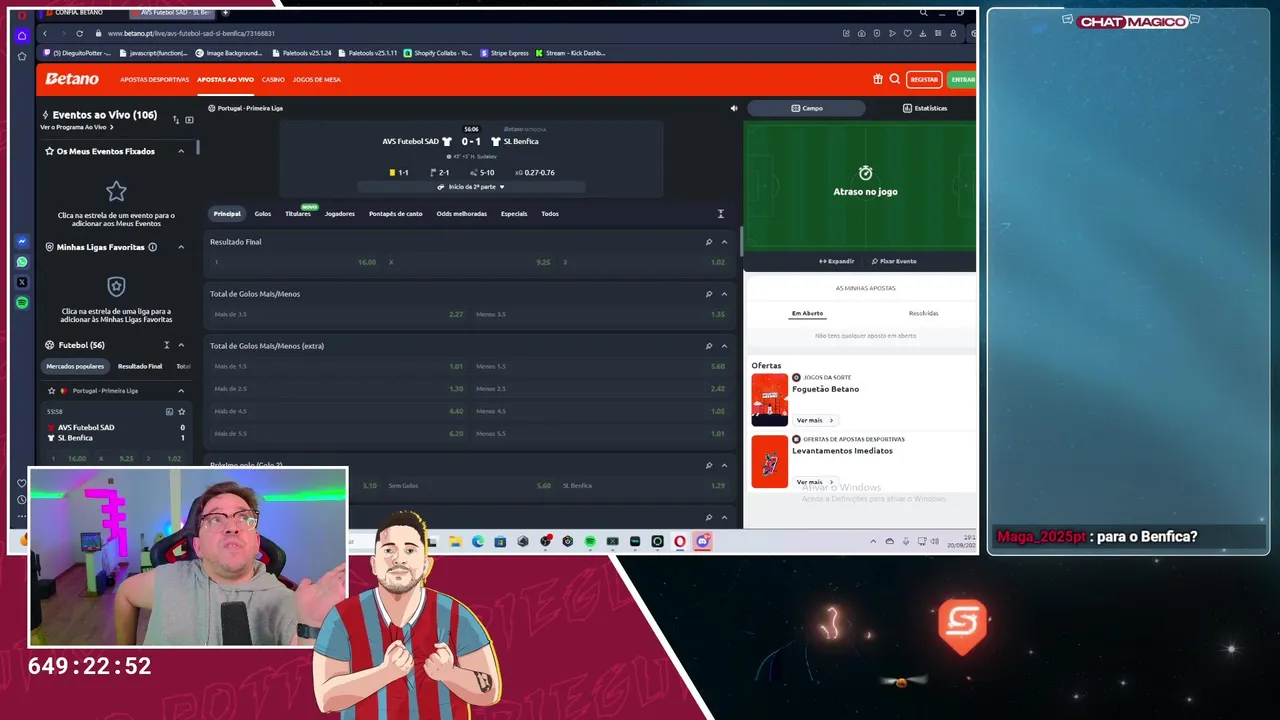The height and width of the screenshot is (720, 1280).
Task: Open the Foguetão Betano offer thumbnail
Action: pyautogui.click(x=769, y=400)
